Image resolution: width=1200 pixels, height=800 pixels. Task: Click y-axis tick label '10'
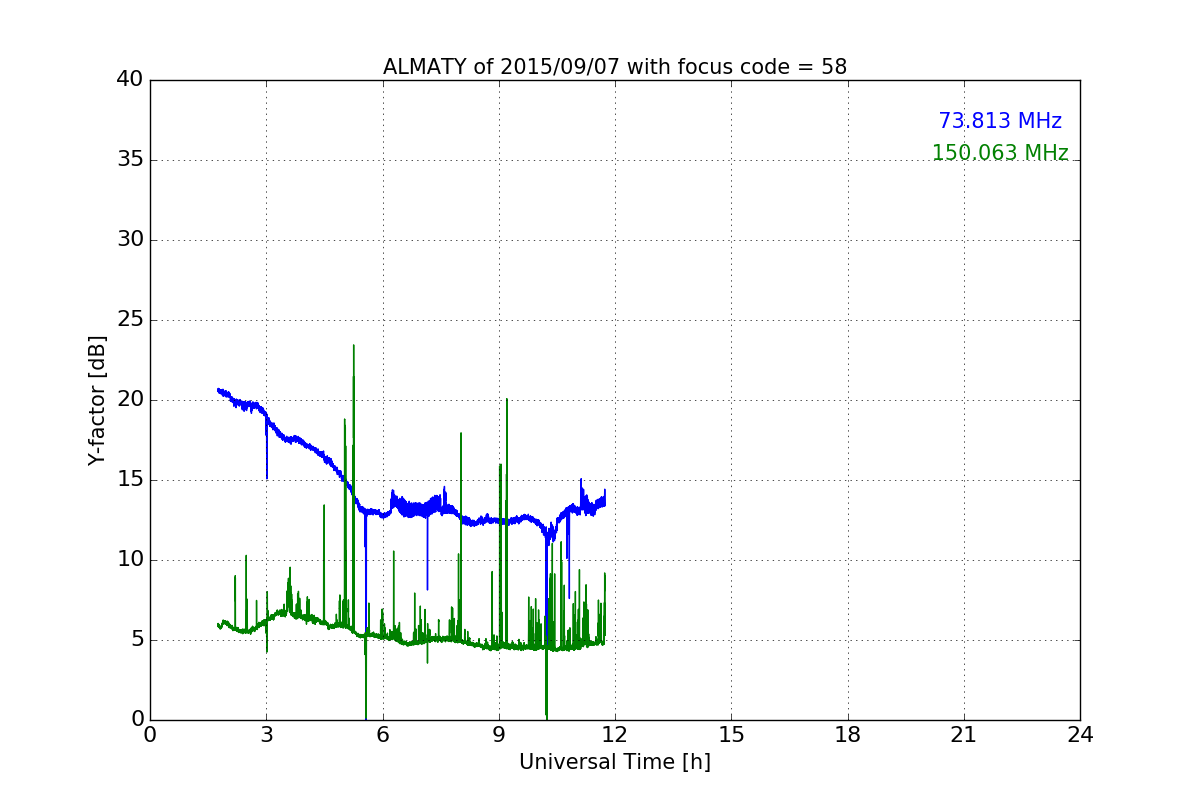click(130, 560)
